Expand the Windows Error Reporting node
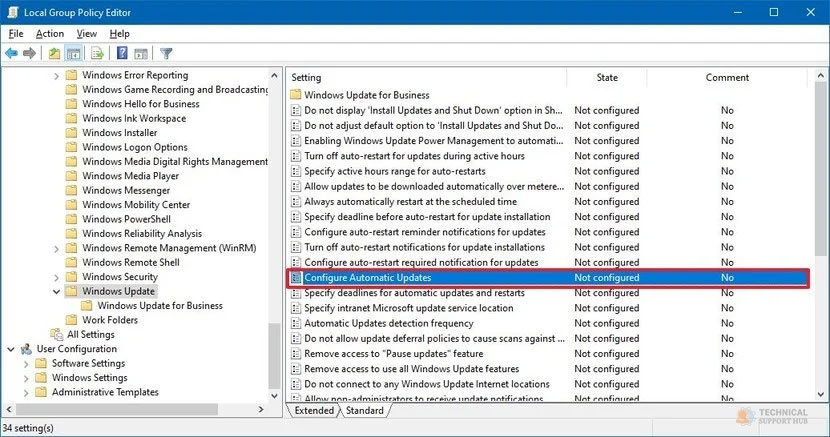 (56, 76)
